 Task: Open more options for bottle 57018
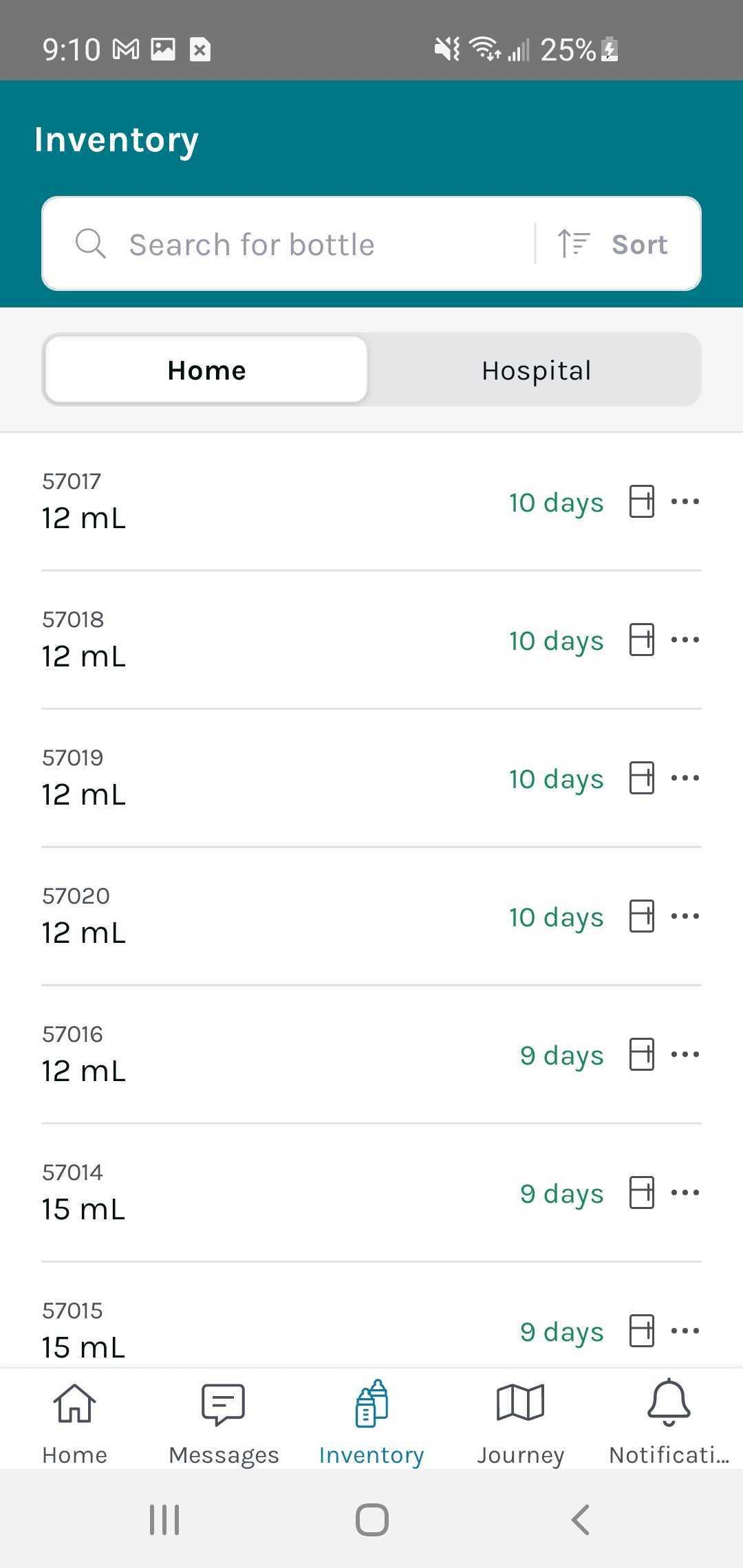click(x=685, y=640)
